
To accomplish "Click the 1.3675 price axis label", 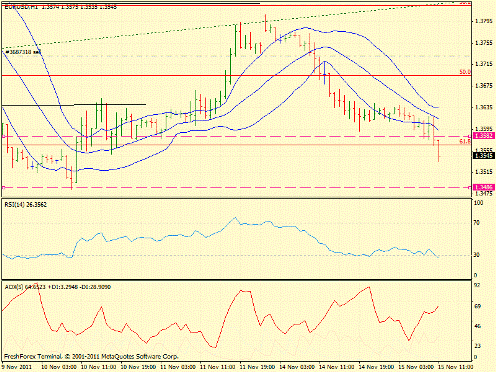I will click(483, 86).
